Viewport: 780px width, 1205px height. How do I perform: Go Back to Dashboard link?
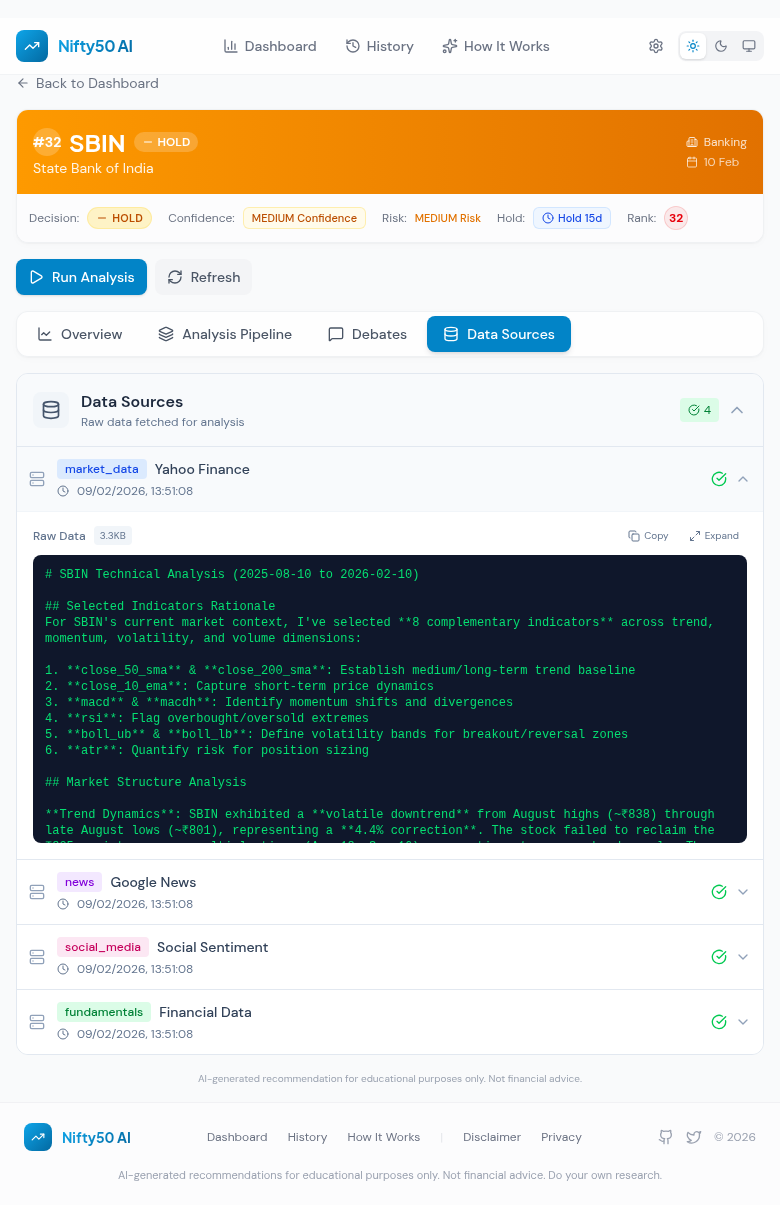click(88, 83)
